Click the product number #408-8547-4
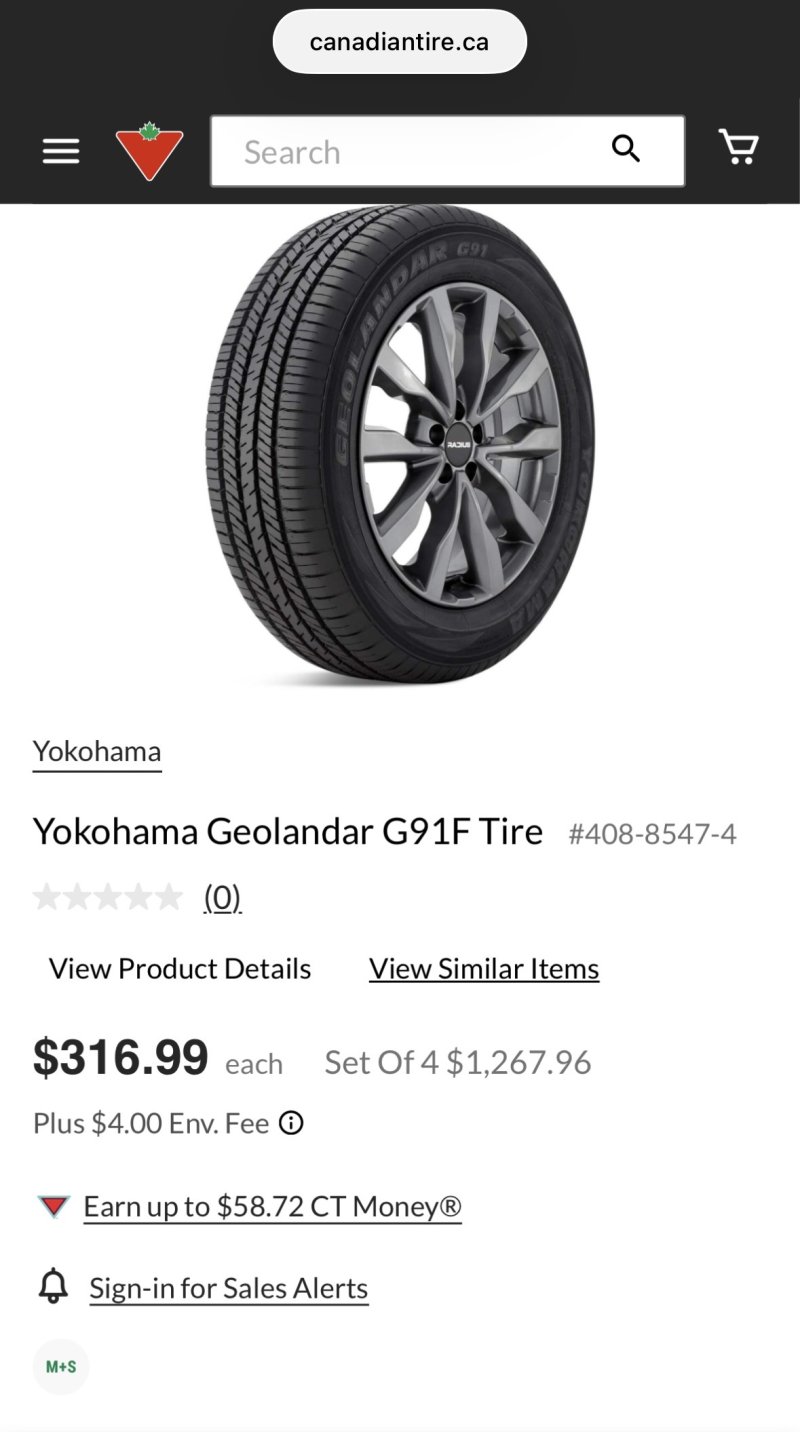 tap(652, 834)
